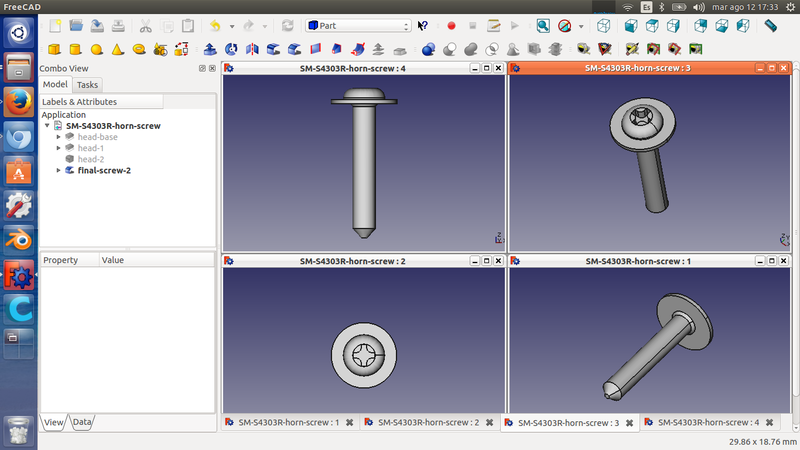Viewport: 800px width, 450px height.
Task: Start macro recording with red circle
Action: tap(451, 25)
